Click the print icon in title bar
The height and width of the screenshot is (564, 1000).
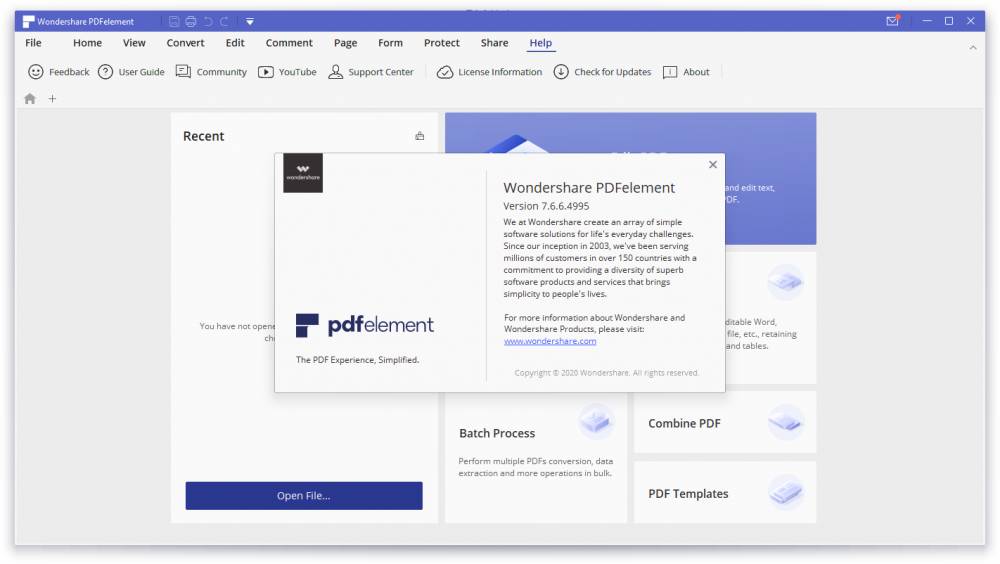pos(191,22)
